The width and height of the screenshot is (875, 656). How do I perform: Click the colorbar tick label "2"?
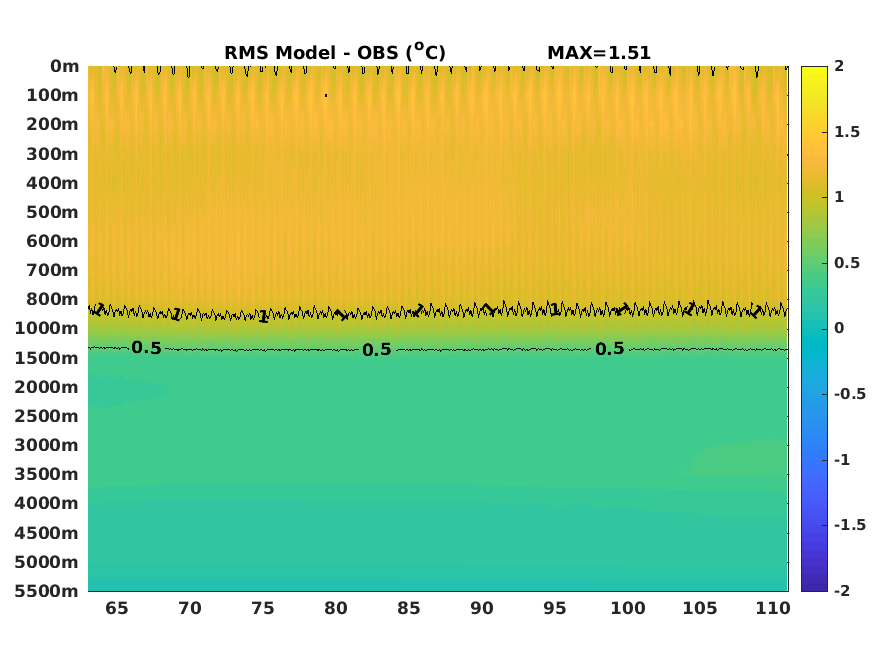839,66
